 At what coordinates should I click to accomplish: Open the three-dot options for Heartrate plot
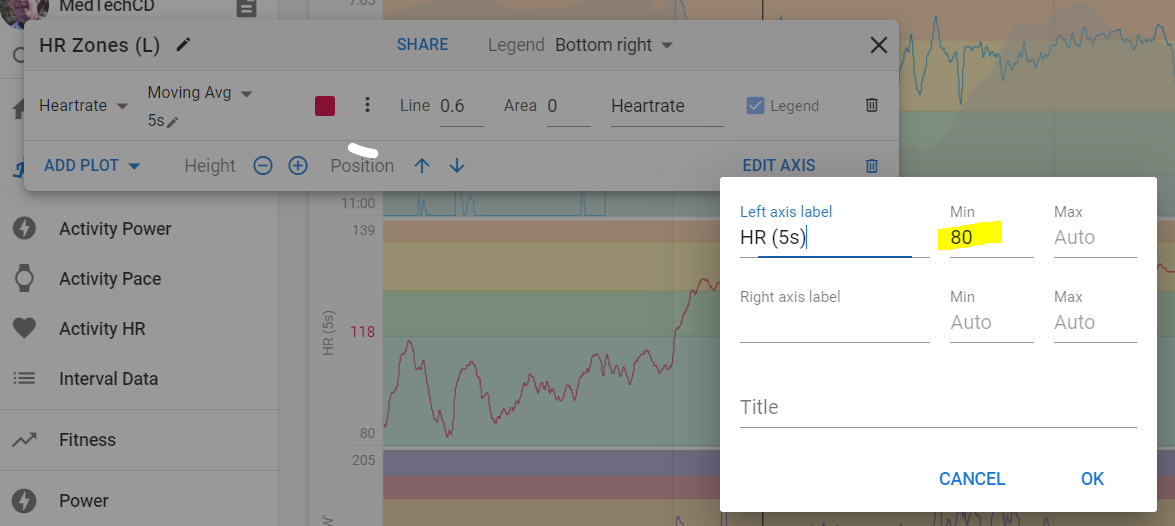pyautogui.click(x=366, y=105)
